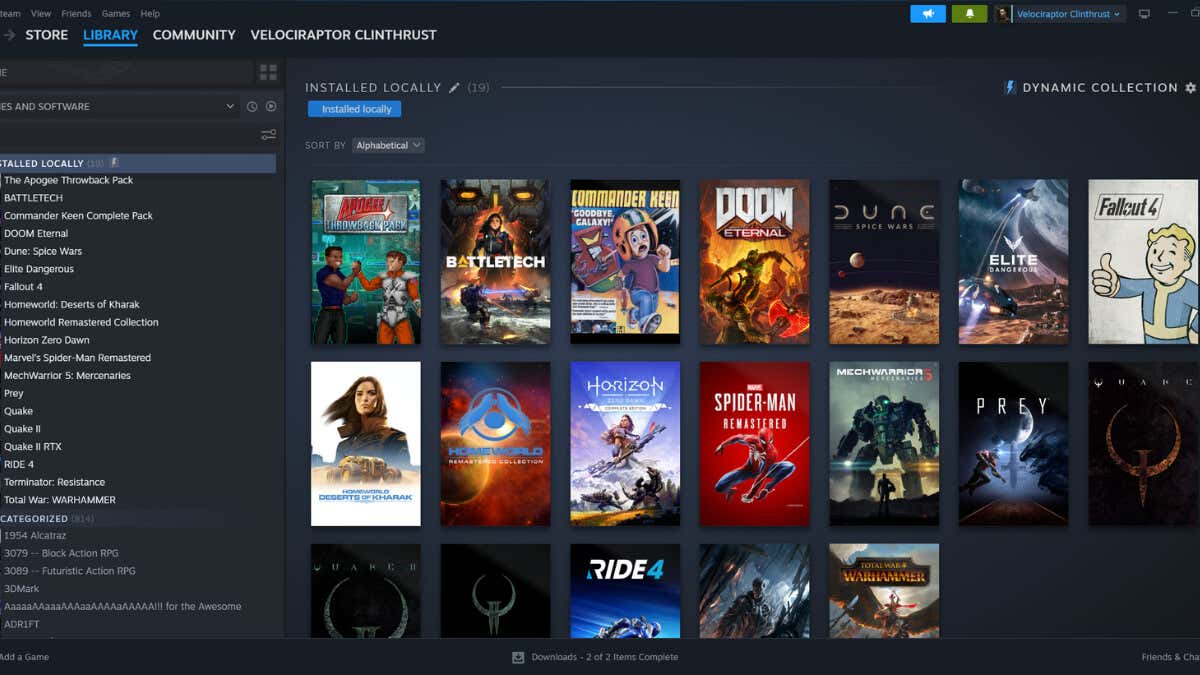Switch to the collections grid view icon
Screen dimensions: 1200x675
[x=268, y=72]
